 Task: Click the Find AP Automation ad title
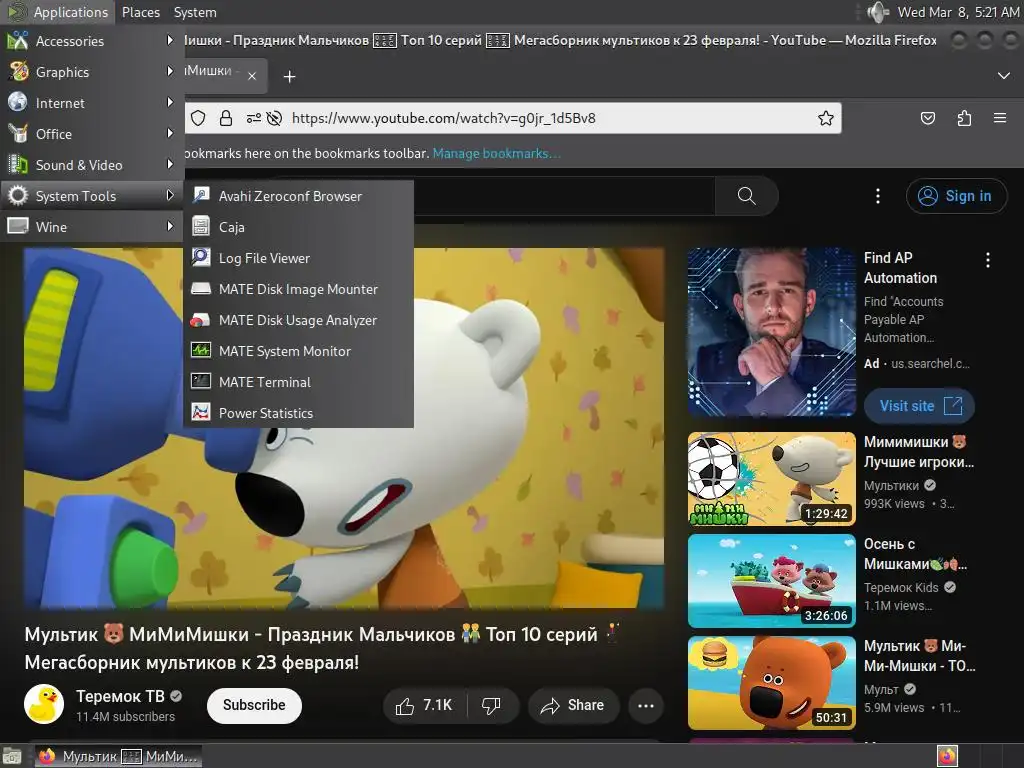click(900, 268)
